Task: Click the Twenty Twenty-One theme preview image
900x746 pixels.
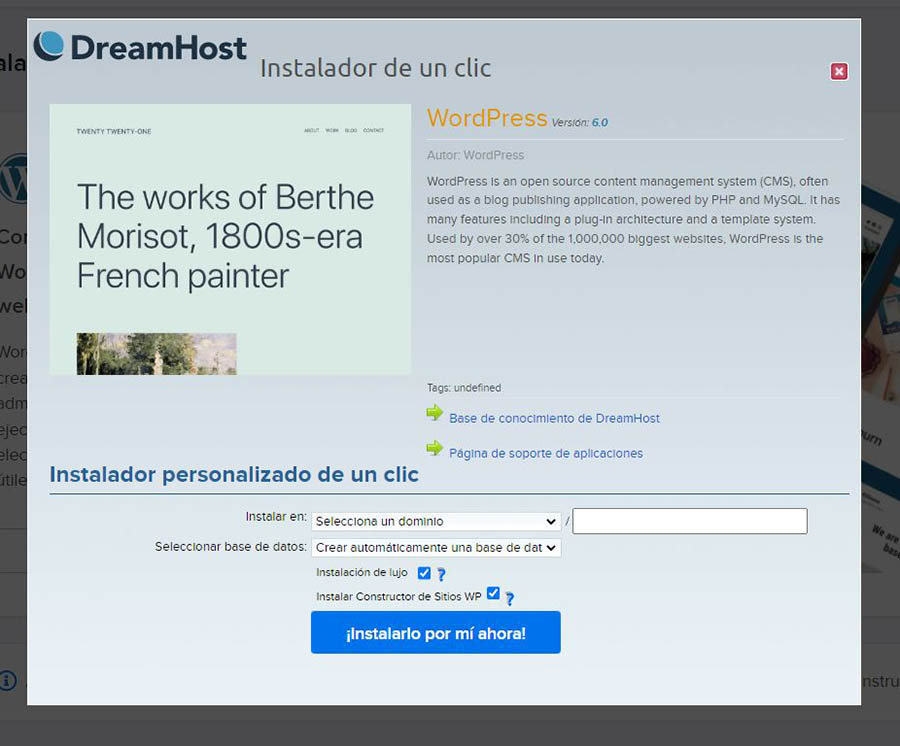Action: (230, 239)
